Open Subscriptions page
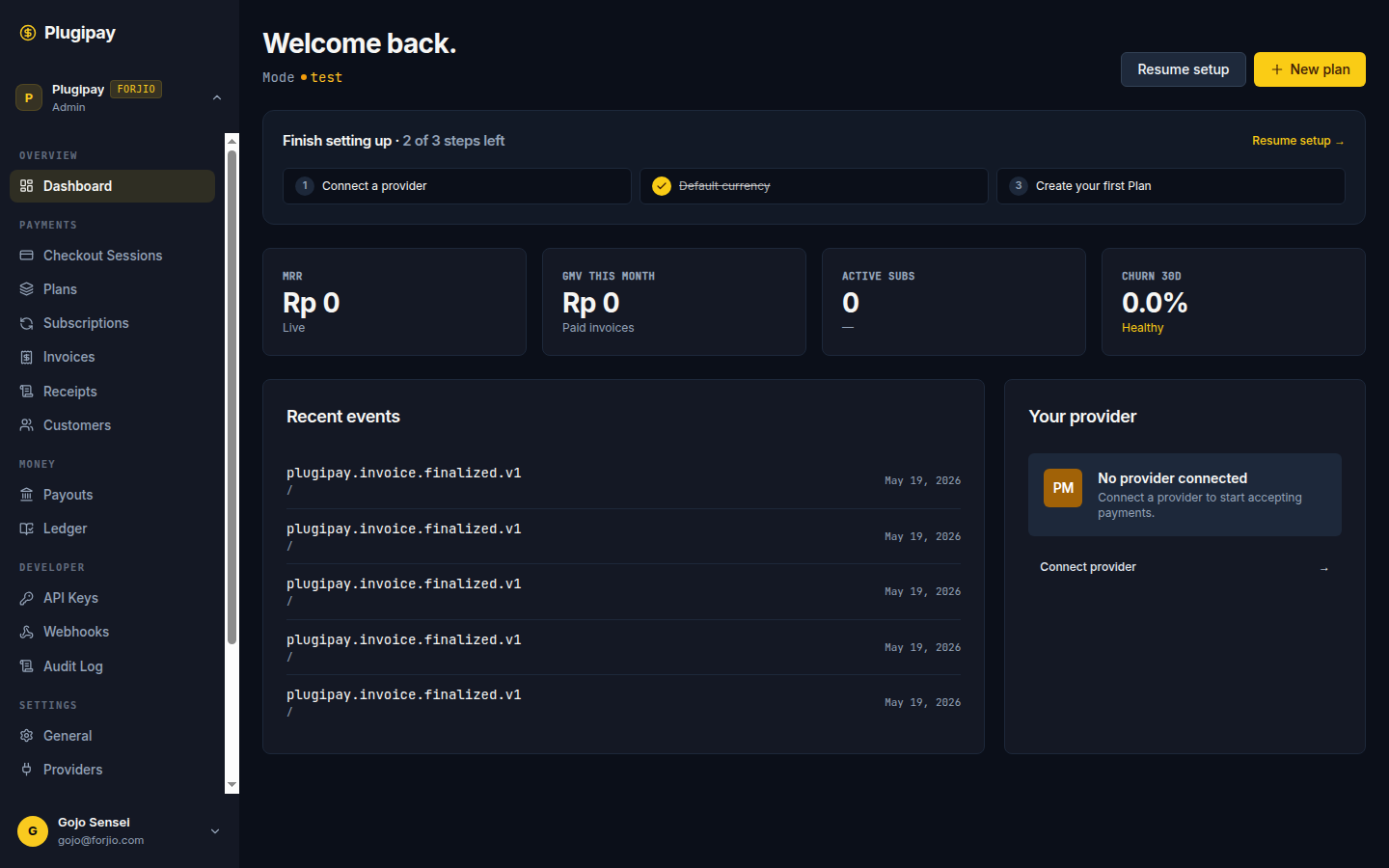 [x=112, y=323]
